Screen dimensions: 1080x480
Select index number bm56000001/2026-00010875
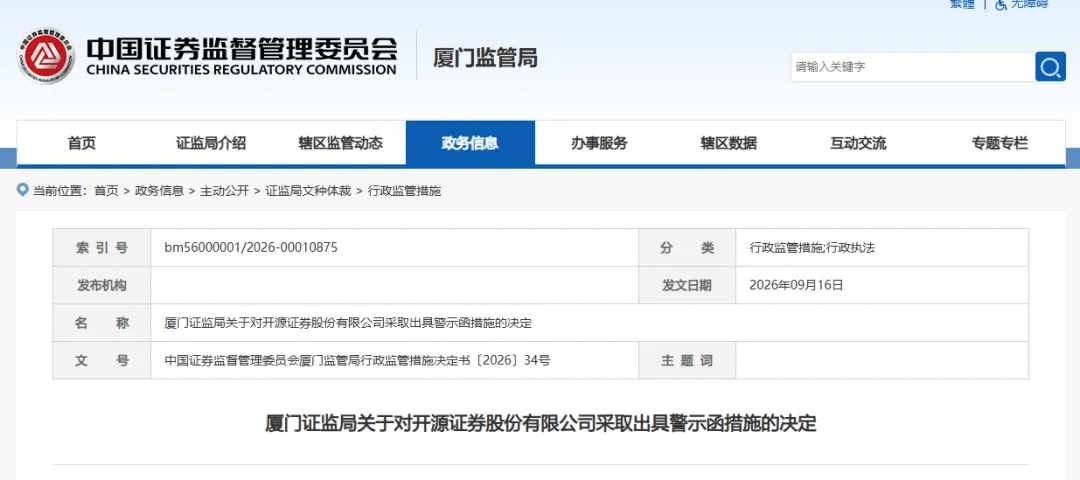251,247
